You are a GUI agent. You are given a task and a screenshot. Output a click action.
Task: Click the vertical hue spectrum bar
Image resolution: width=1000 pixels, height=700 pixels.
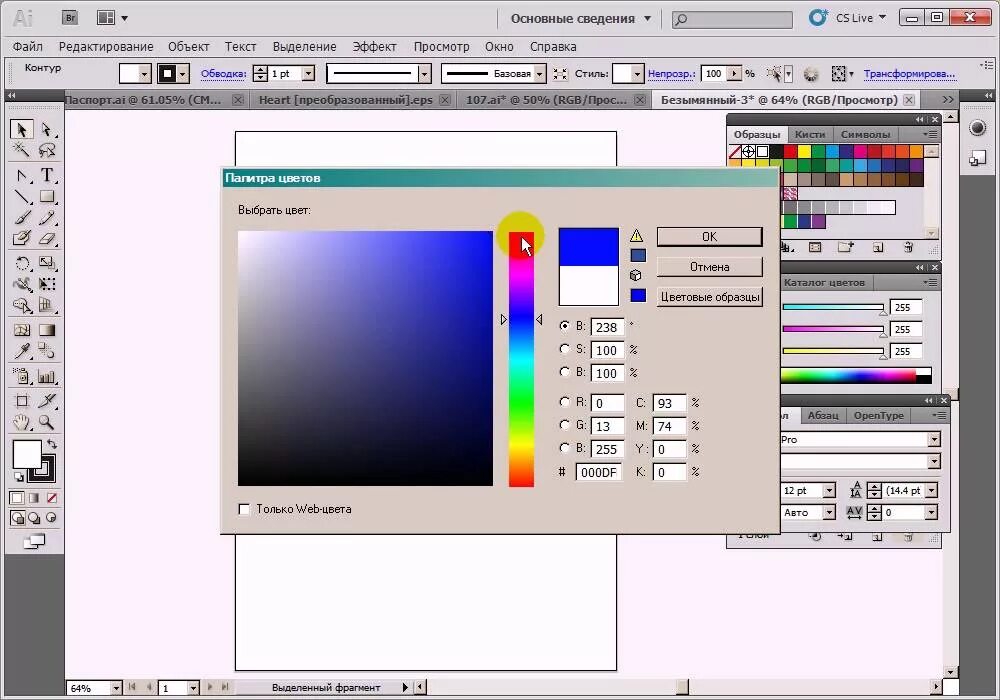[521, 359]
